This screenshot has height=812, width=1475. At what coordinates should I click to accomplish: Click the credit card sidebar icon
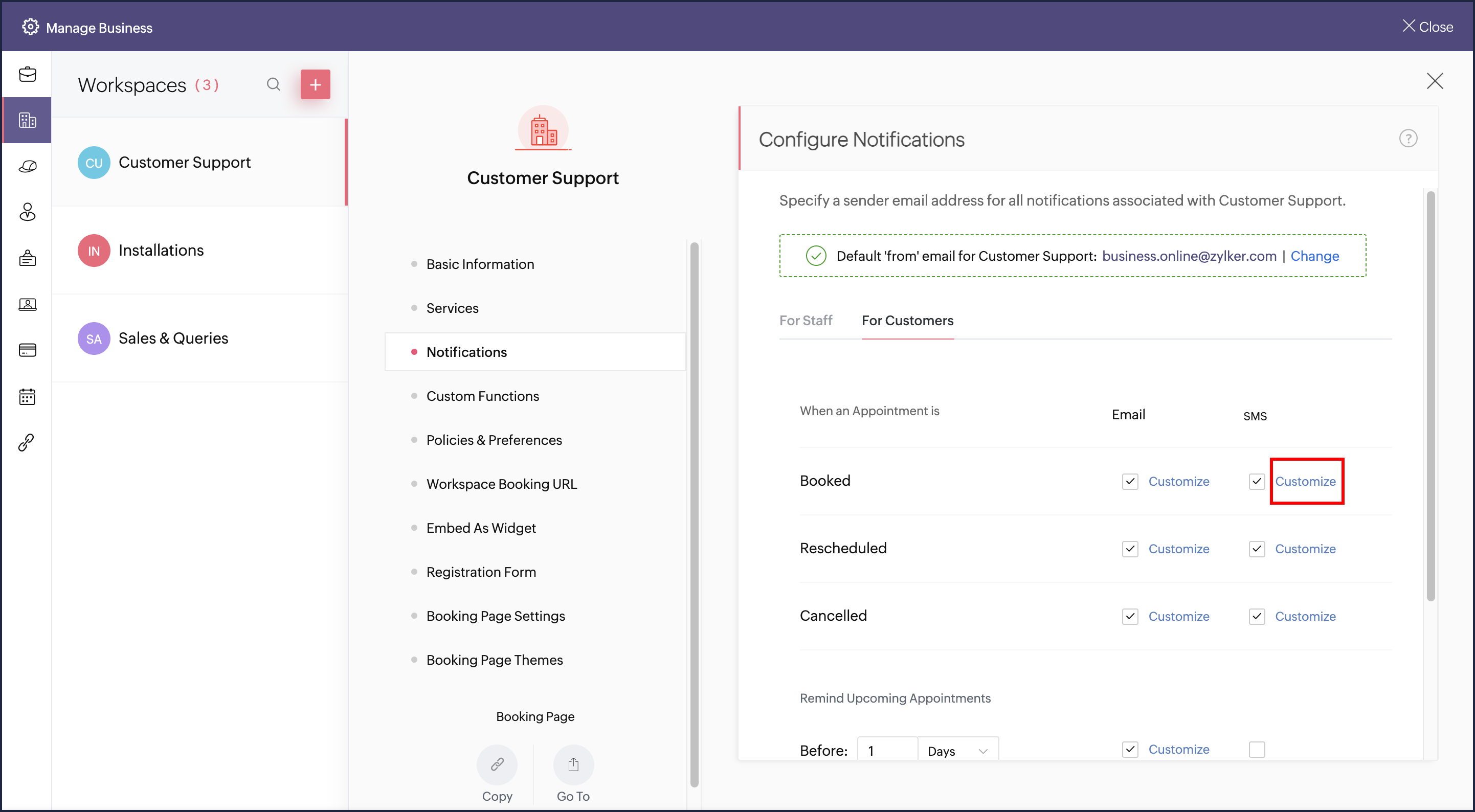coord(27,350)
